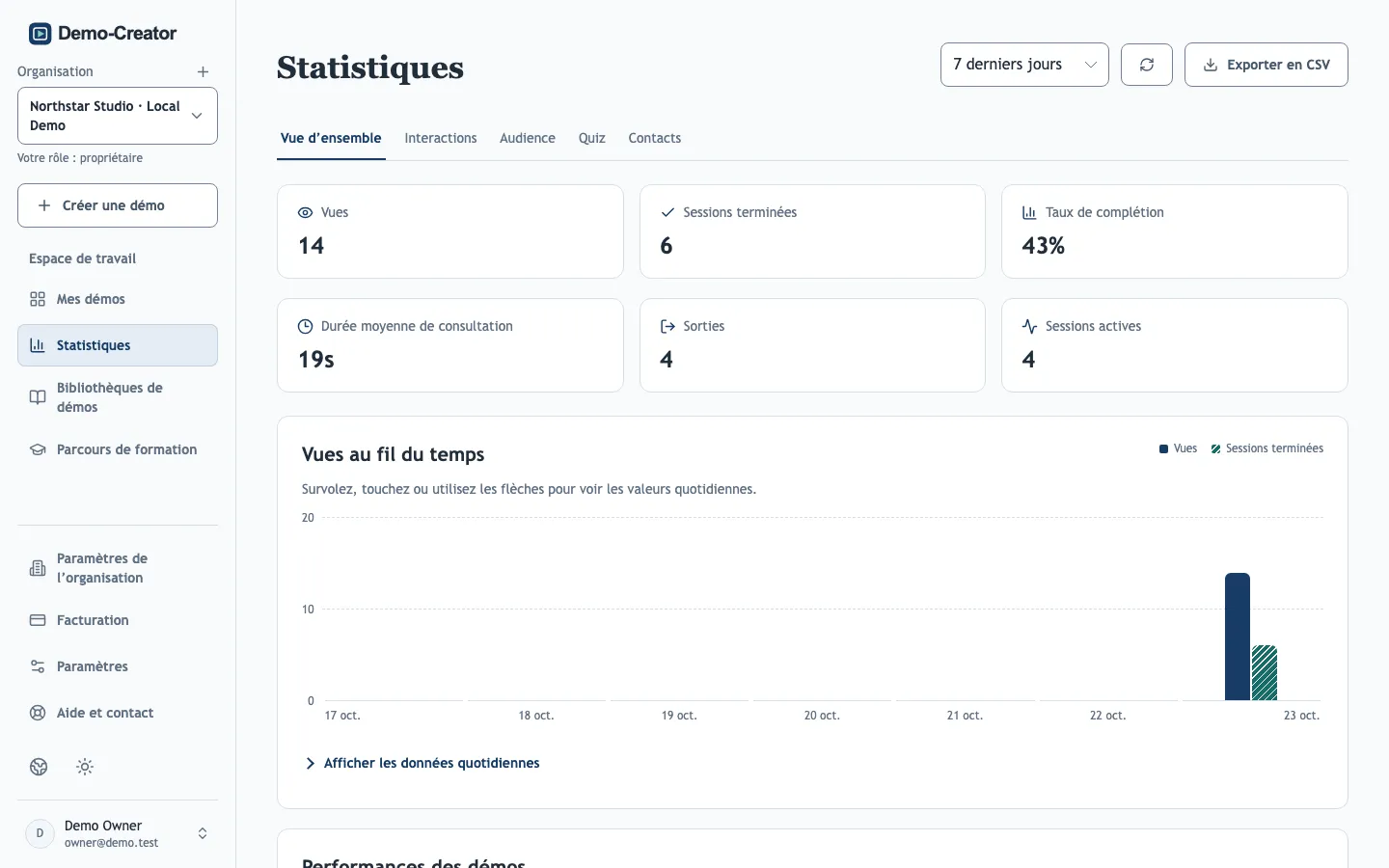Click the striped green Sessions terminées legend swatch
1389x868 pixels.
tap(1215, 448)
